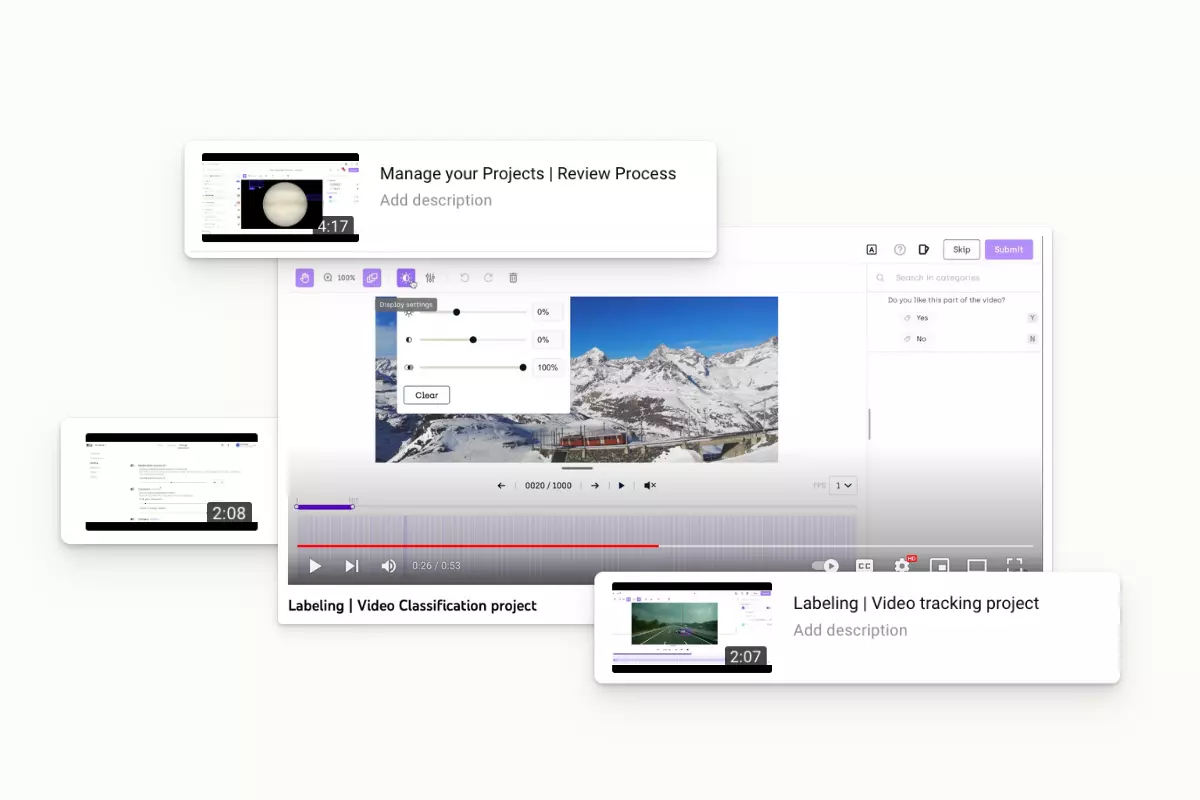This screenshot has width=1200, height=800.
Task: Click the Skip button
Action: 961,250
